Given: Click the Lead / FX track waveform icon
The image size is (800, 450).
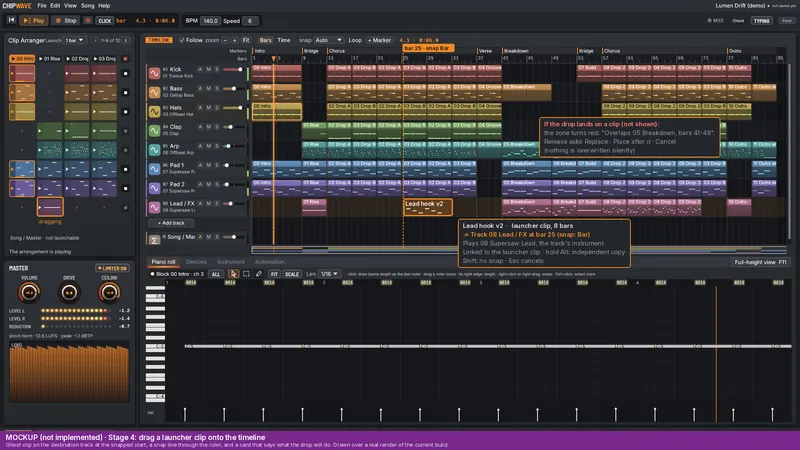Looking at the screenshot, I should click(154, 207).
